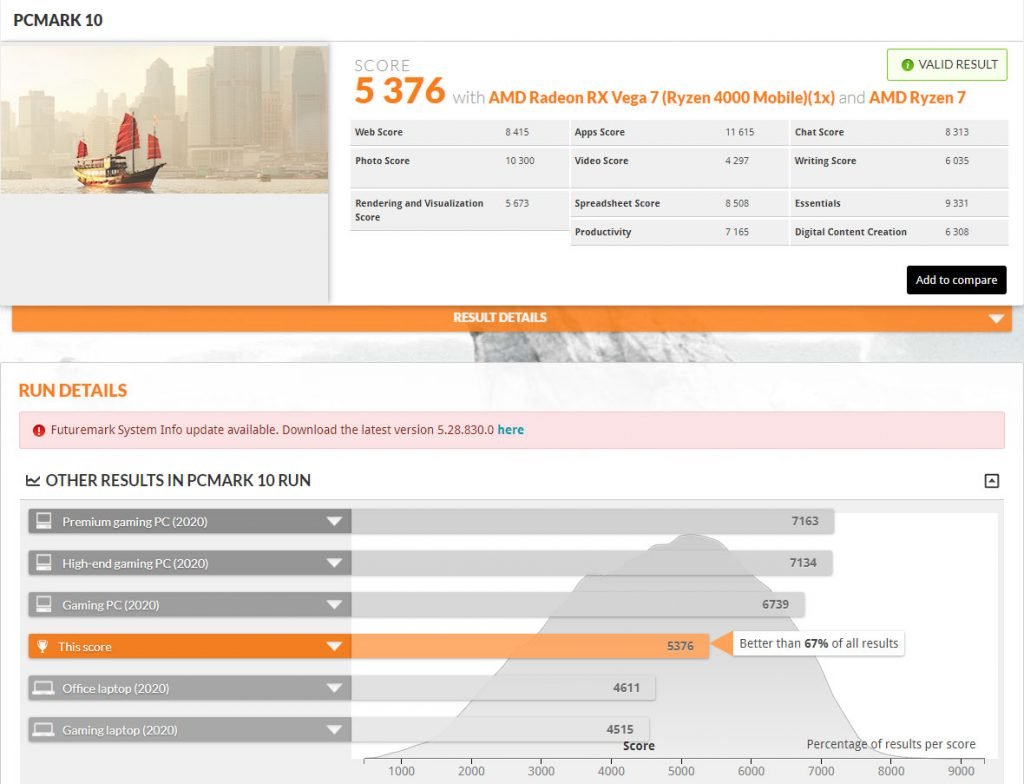Expand the Premium gaming PC (2020) dropdown arrow
Image resolution: width=1024 pixels, height=784 pixels.
point(334,521)
